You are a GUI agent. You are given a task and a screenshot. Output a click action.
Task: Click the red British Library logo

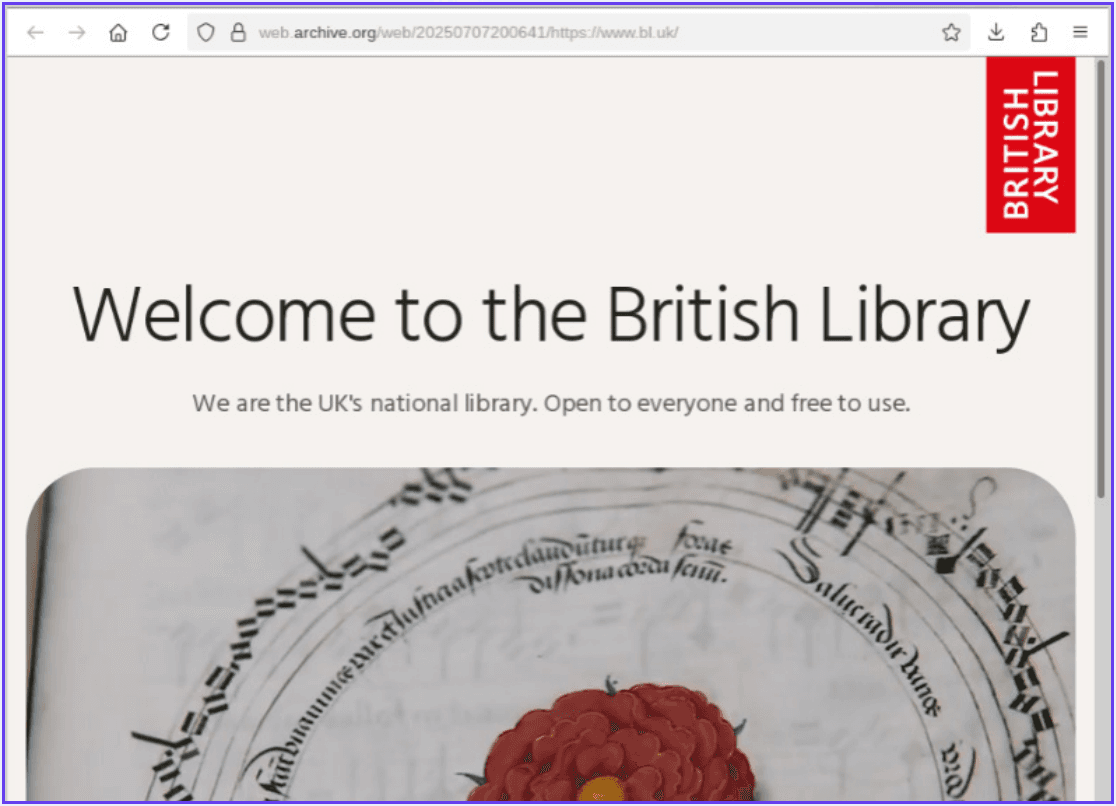1030,145
